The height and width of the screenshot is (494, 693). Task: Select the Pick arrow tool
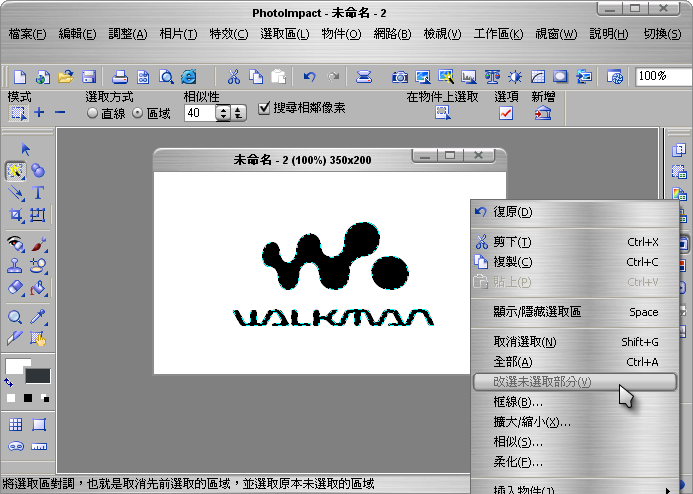tap(26, 149)
